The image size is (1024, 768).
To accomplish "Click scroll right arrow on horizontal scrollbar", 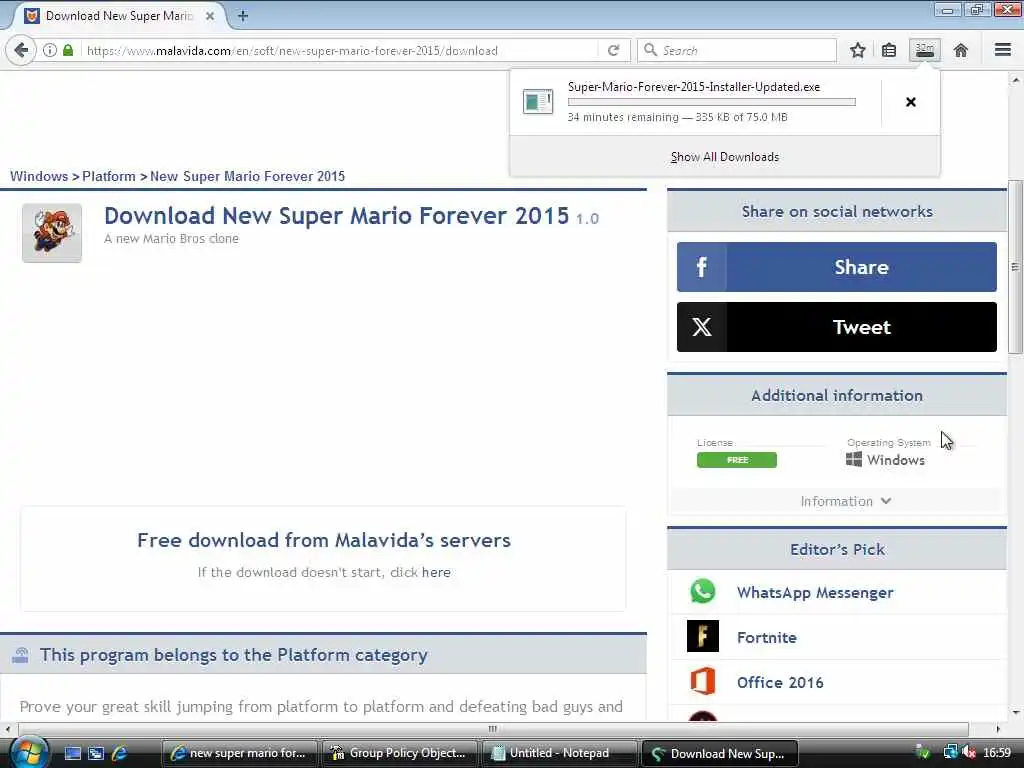I will [x=998, y=729].
